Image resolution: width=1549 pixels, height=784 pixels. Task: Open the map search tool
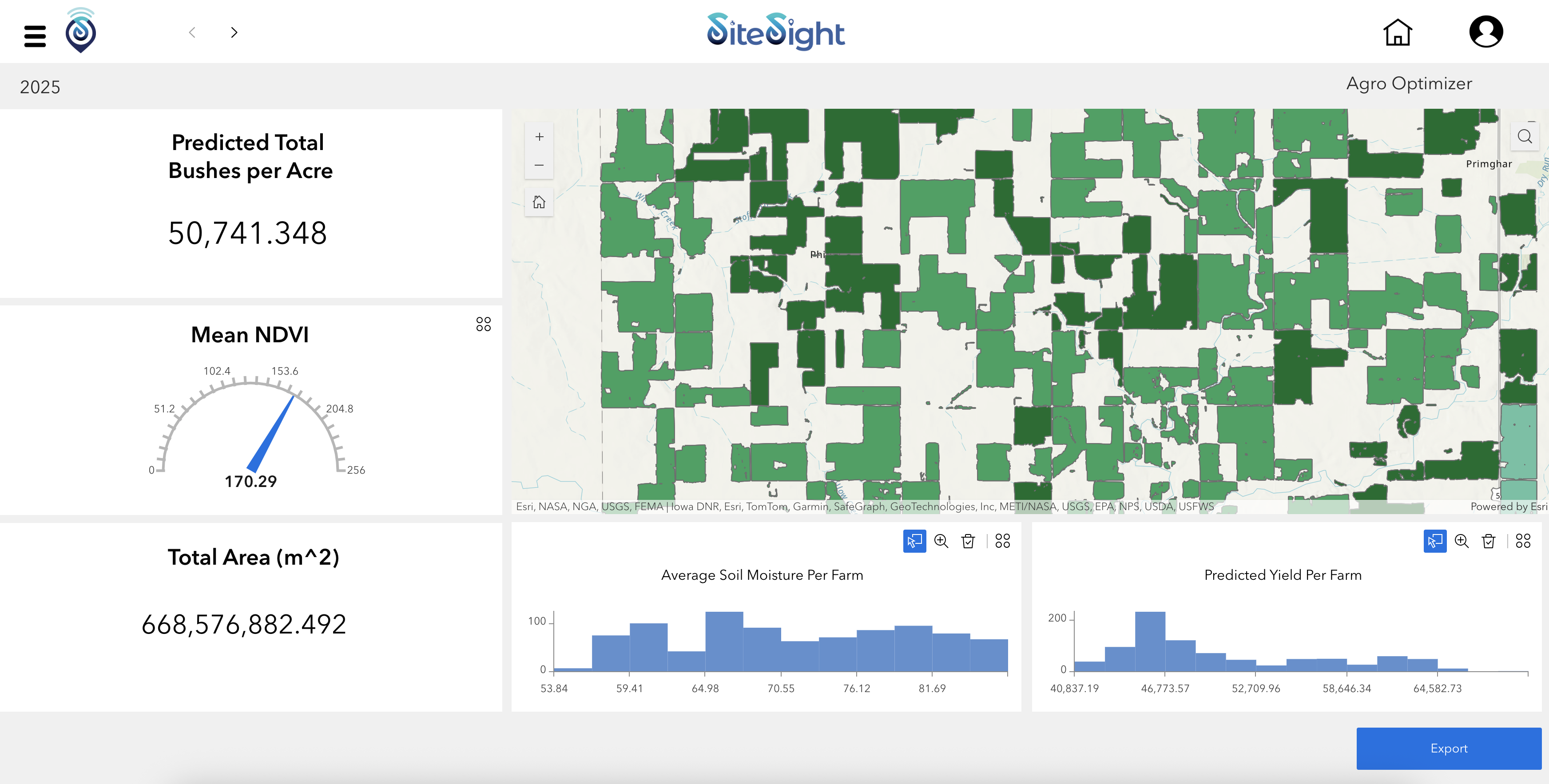(x=1524, y=136)
